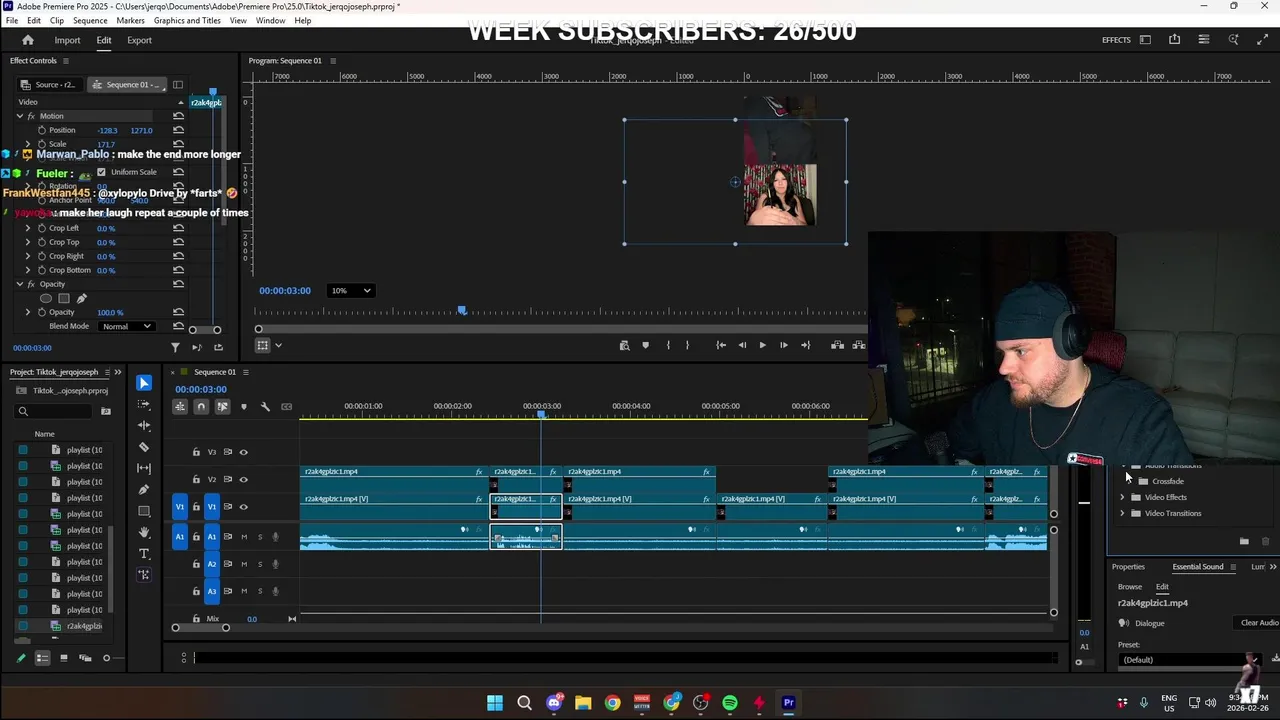This screenshot has width=1280, height=720.
Task: Mute audio track A1
Action: pyautogui.click(x=243, y=537)
